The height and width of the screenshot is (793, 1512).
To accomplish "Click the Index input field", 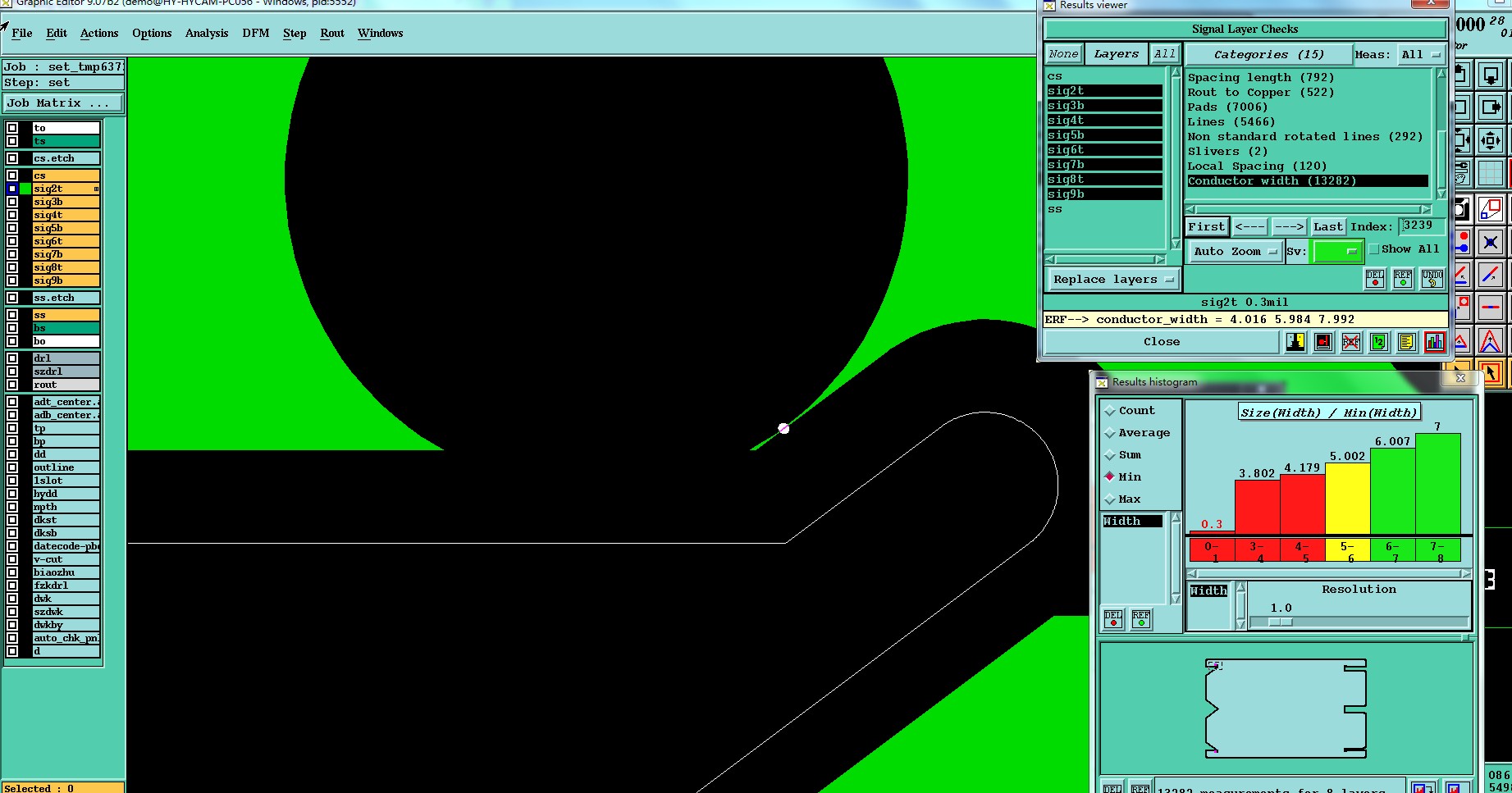I will [x=1422, y=226].
